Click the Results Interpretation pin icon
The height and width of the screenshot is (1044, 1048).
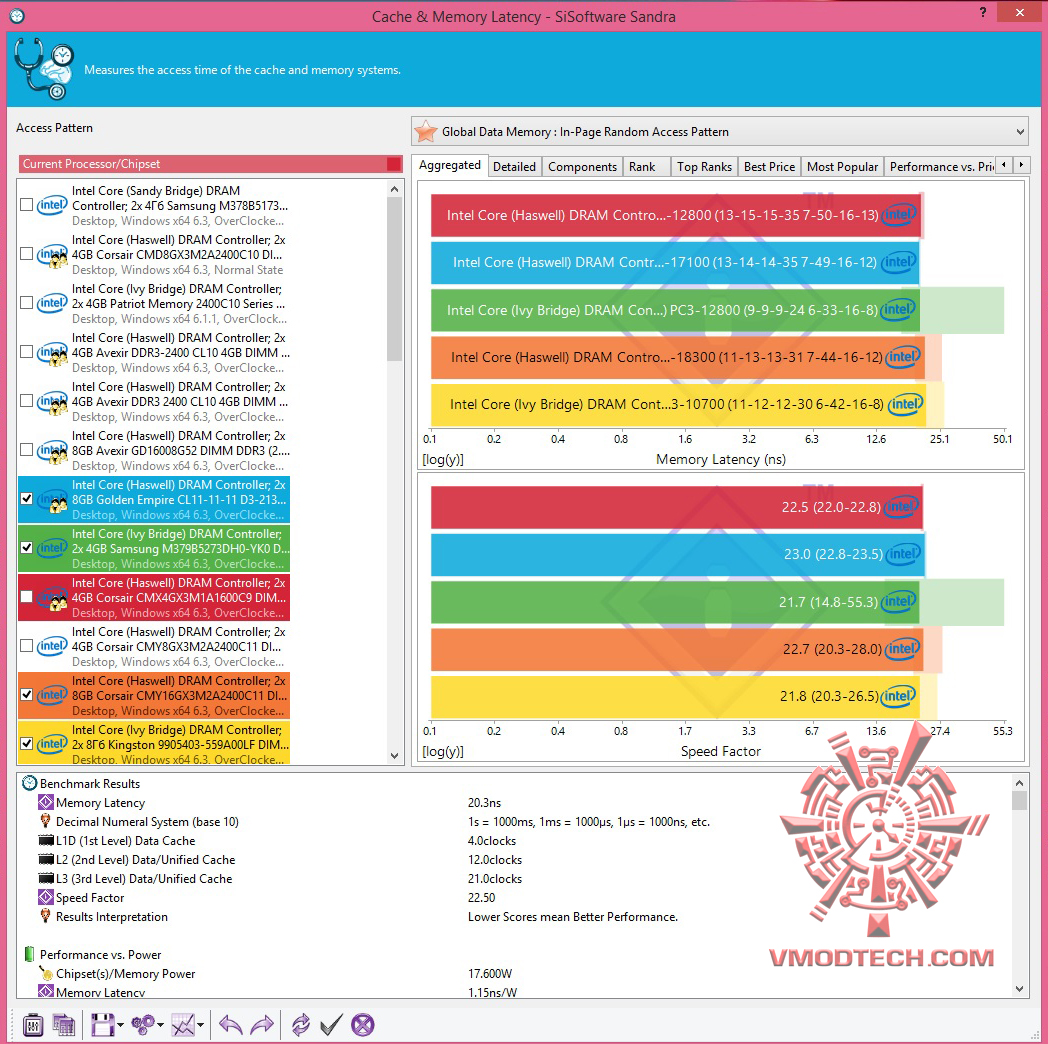click(45, 916)
